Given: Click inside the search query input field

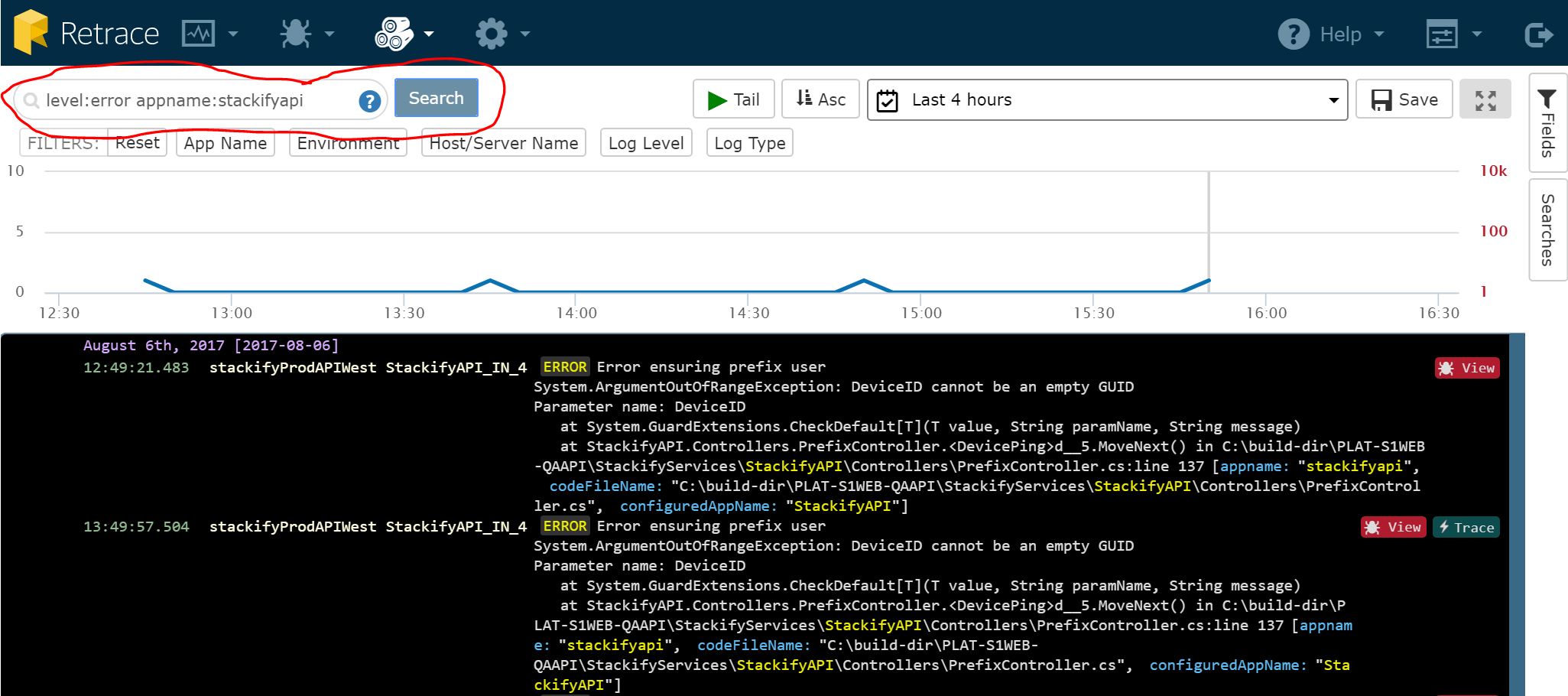Looking at the screenshot, I should coord(191,99).
